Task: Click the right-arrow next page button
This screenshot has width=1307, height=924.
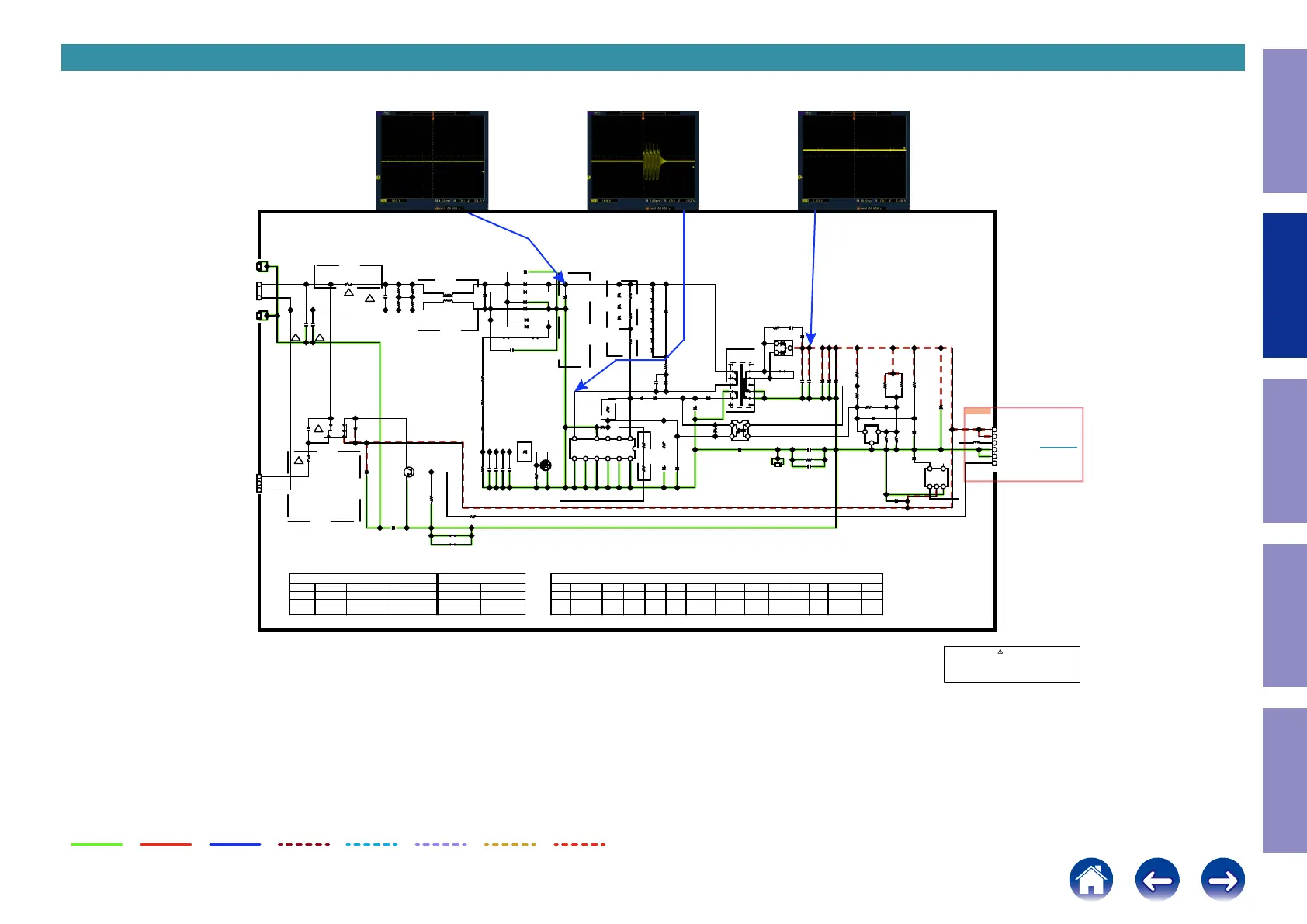Action: click(1223, 880)
